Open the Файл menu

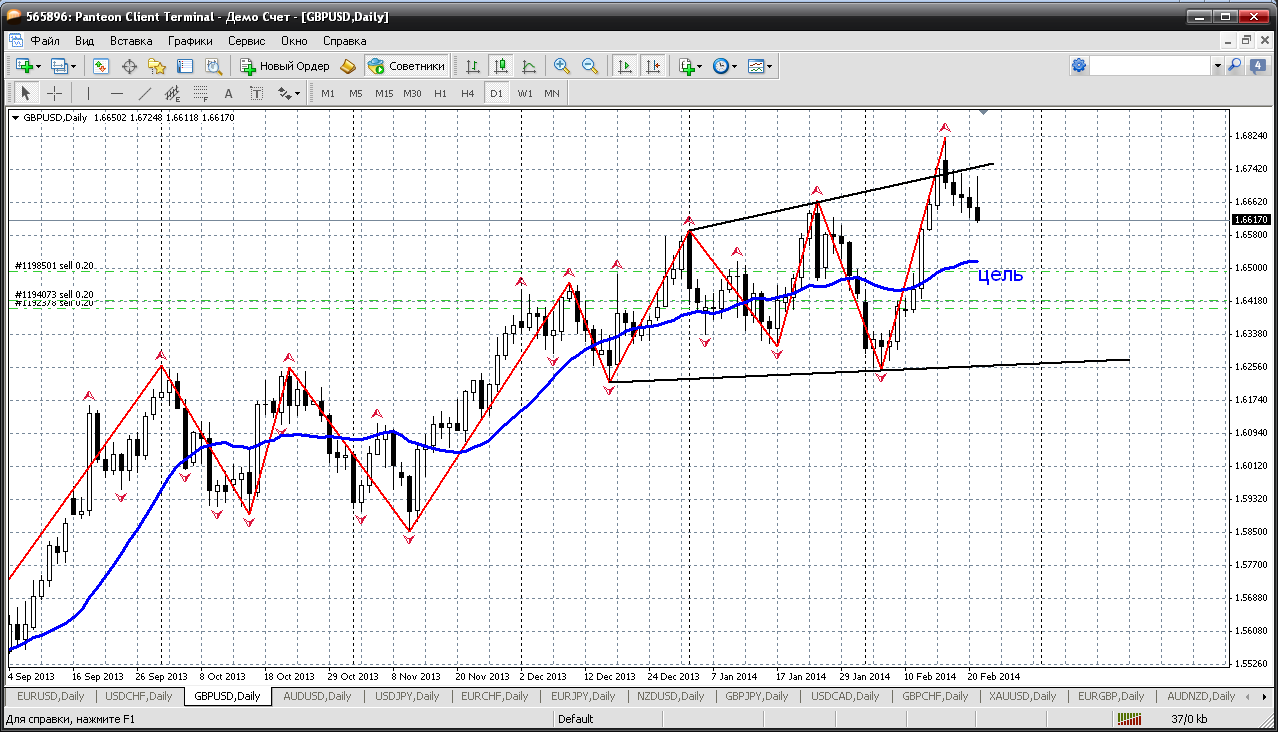coord(45,41)
